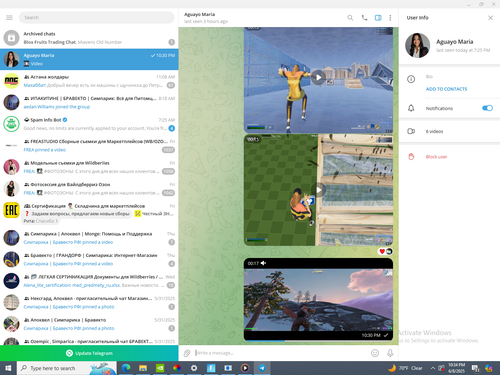Click the videos camera icon in User Info
This screenshot has height=375, width=500.
(x=411, y=131)
